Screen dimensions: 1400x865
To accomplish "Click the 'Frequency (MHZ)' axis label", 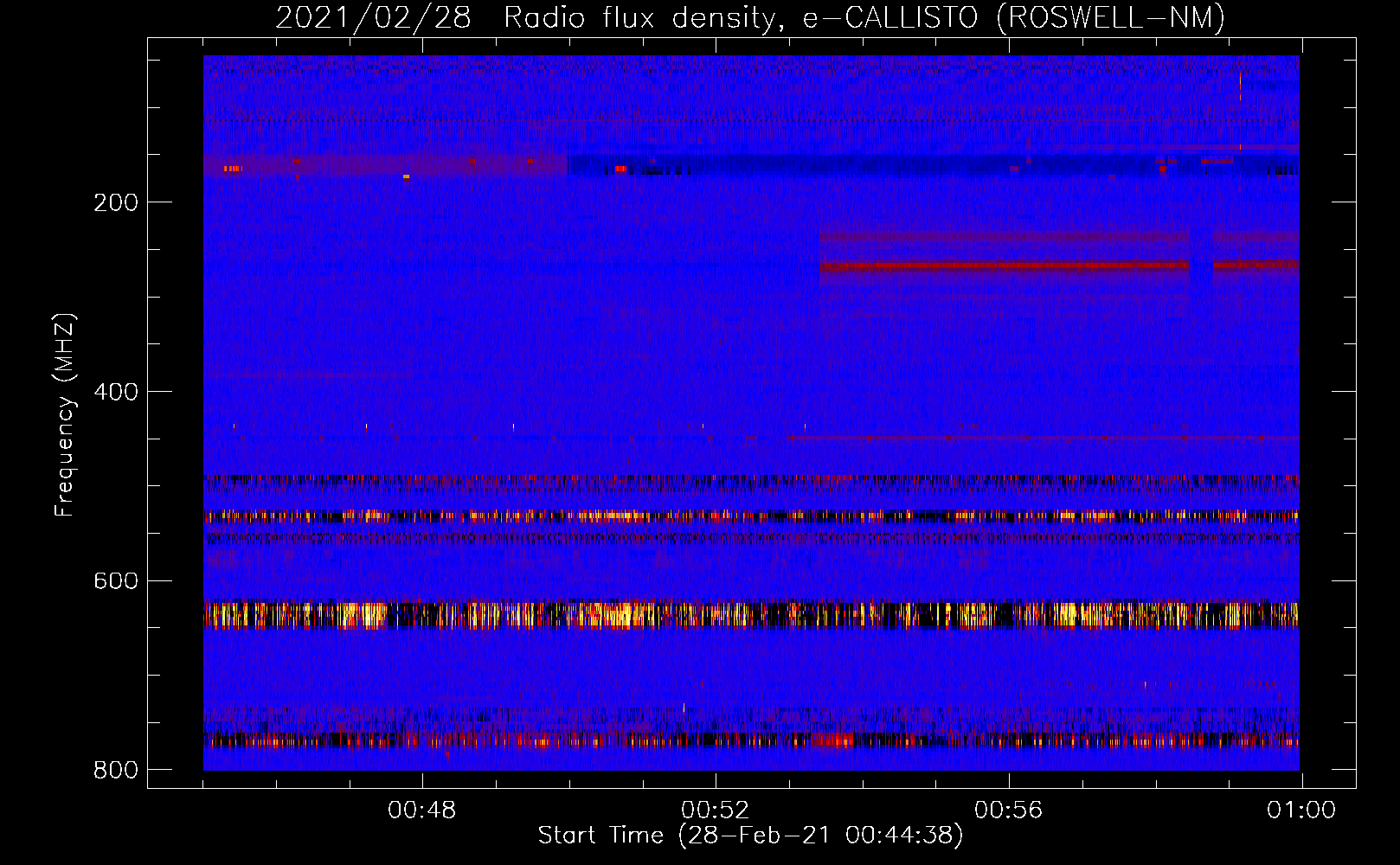I will tap(65, 414).
